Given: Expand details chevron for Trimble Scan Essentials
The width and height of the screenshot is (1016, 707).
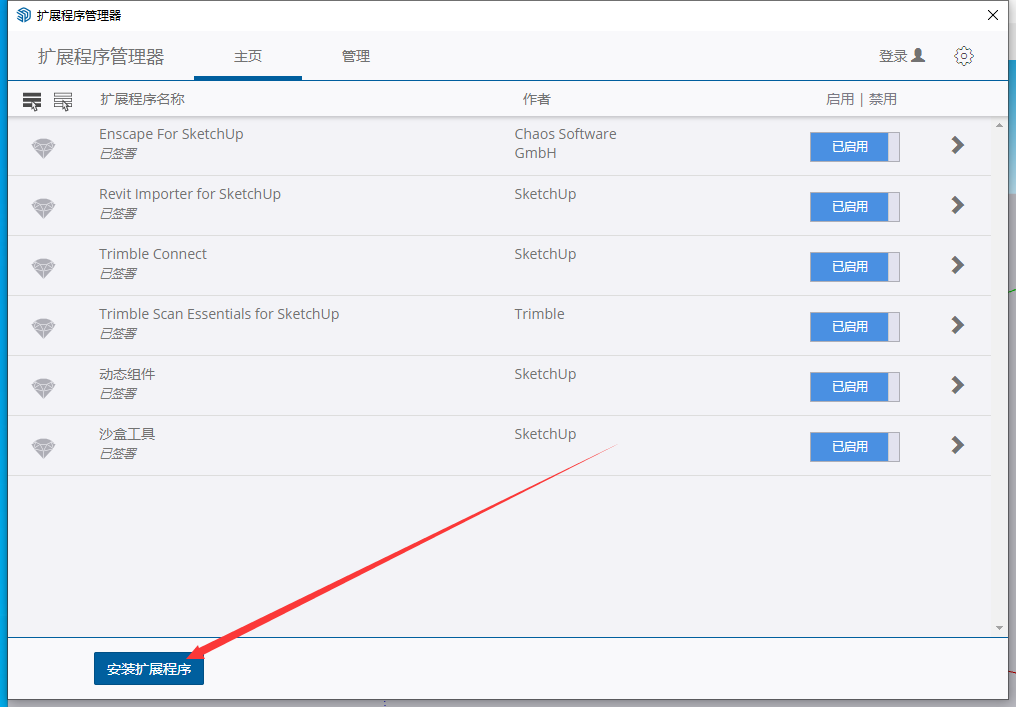Looking at the screenshot, I should coord(958,325).
